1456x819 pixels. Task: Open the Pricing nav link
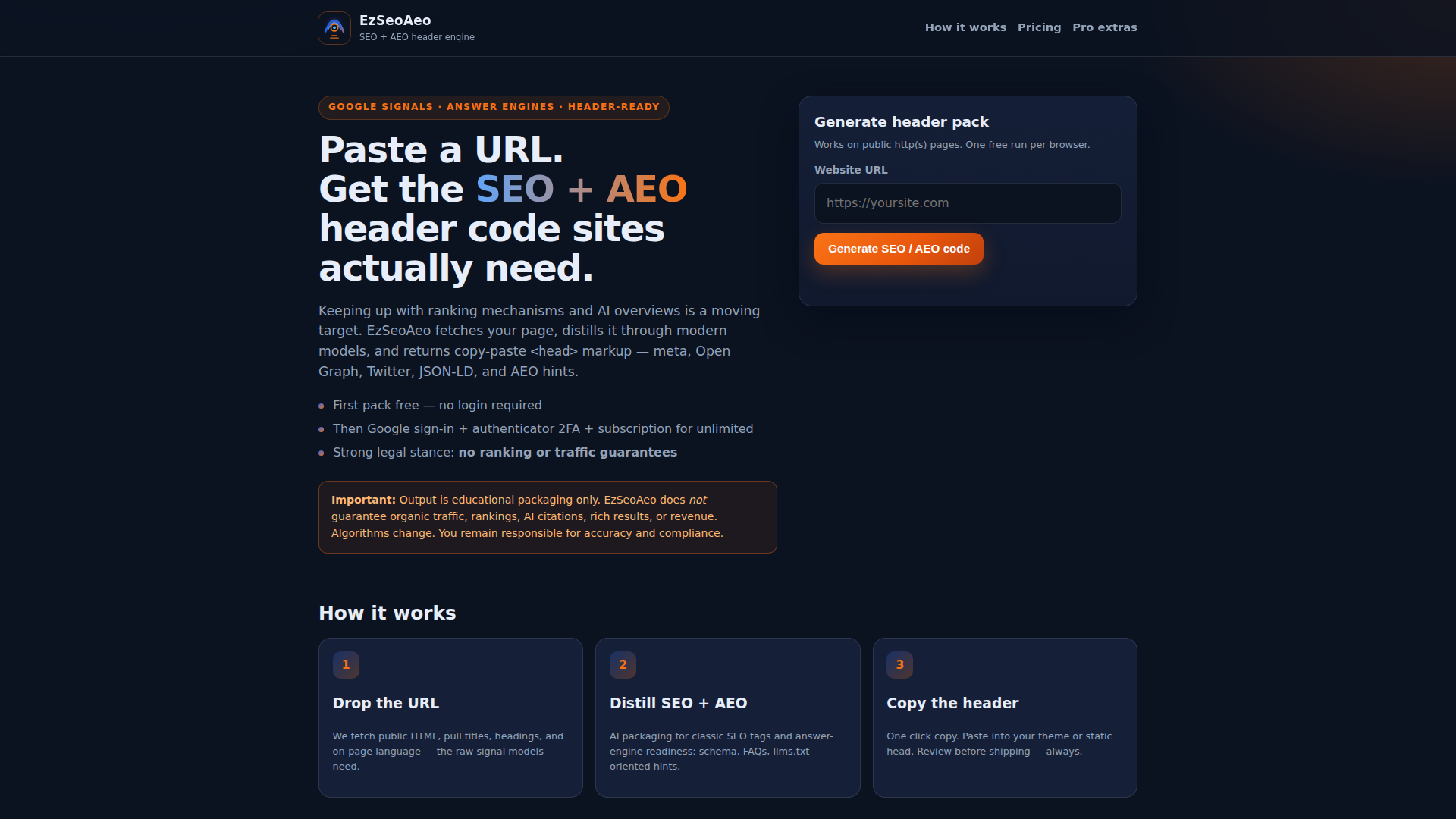[1039, 27]
